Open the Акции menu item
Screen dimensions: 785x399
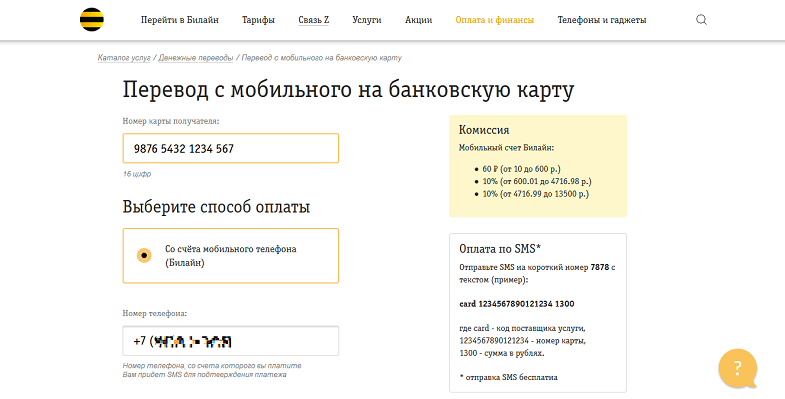[419, 20]
